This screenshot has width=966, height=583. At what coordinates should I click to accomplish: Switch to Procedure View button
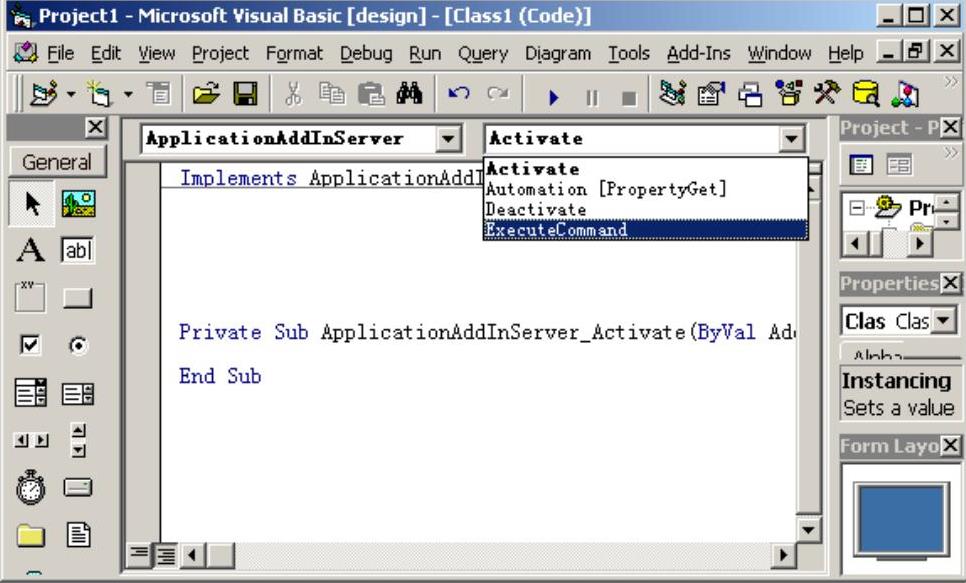tap(139, 555)
